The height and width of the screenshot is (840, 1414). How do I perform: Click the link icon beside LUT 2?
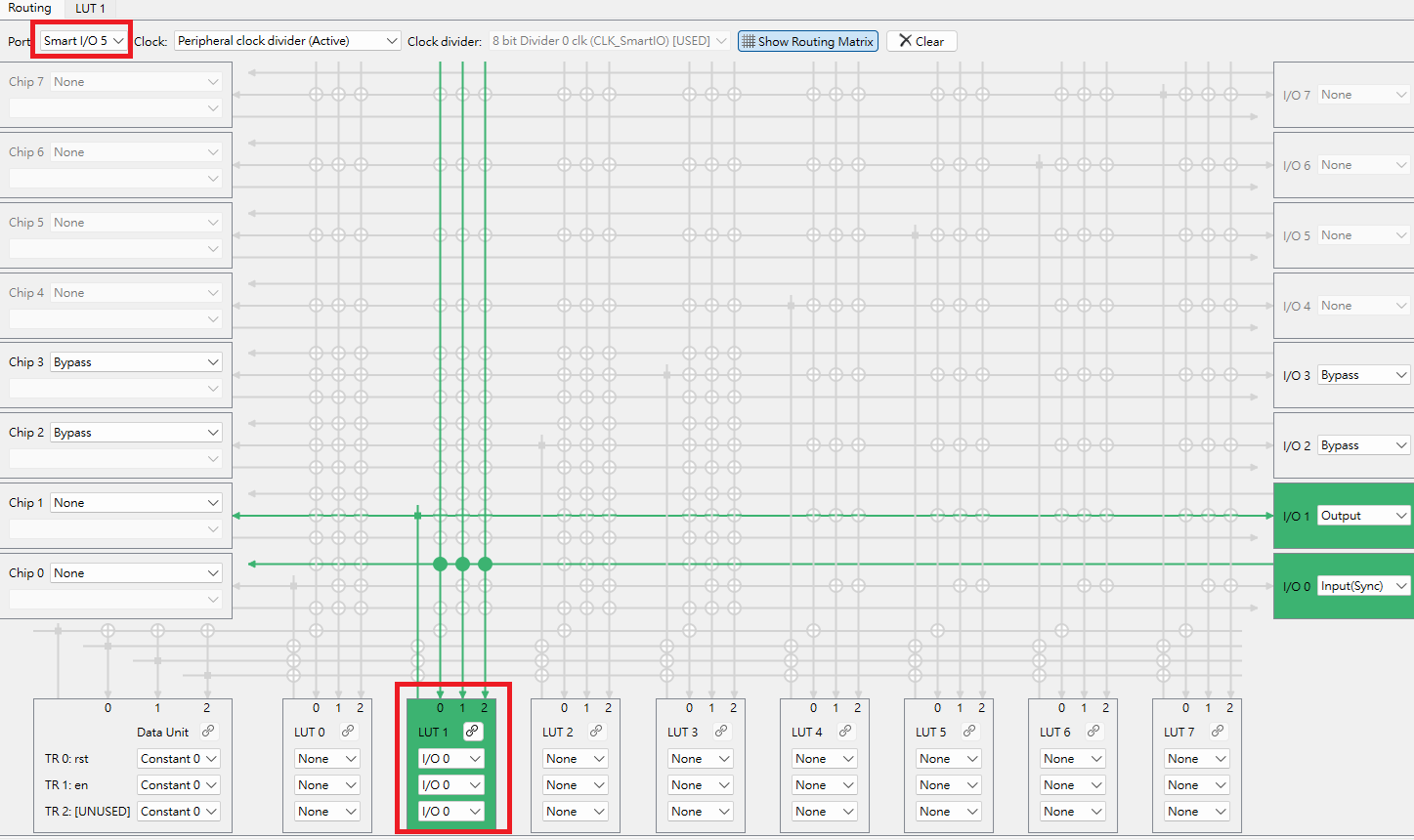(596, 731)
